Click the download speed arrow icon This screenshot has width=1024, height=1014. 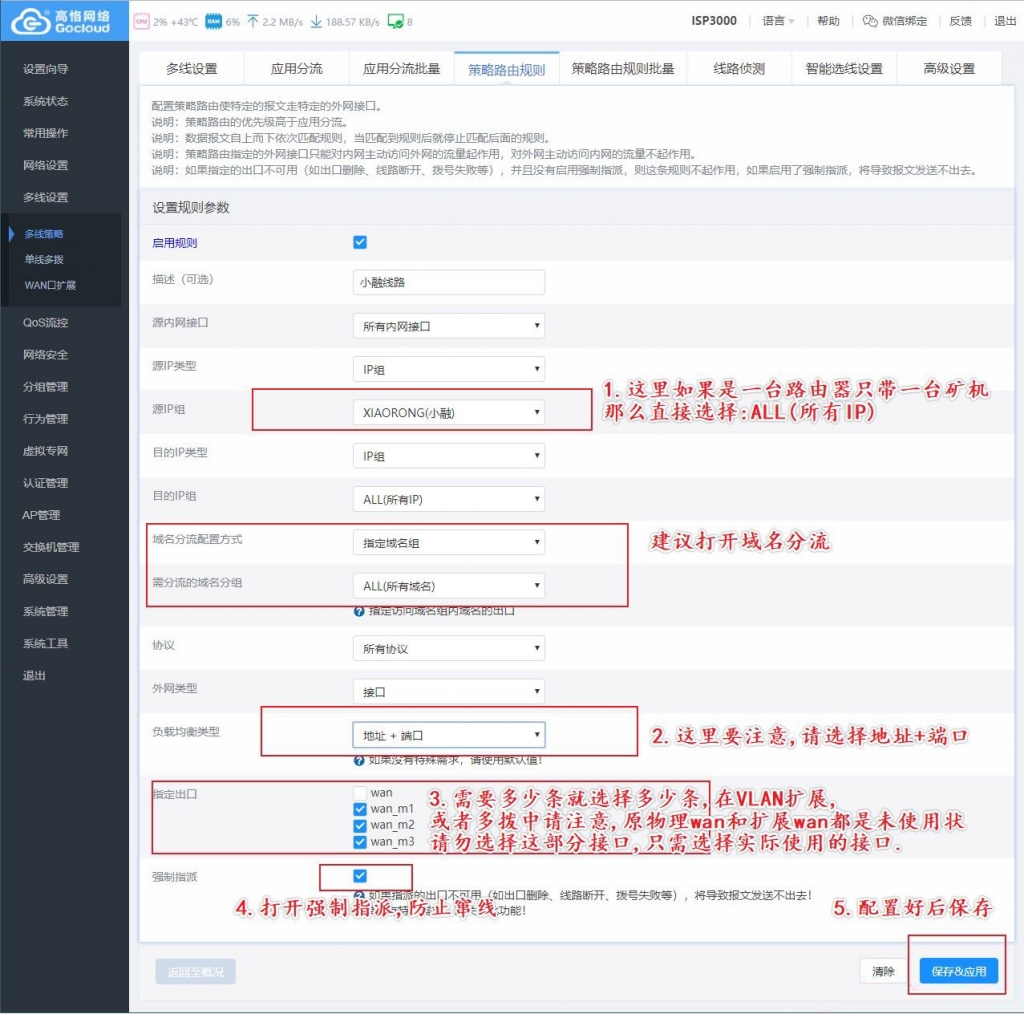[316, 21]
